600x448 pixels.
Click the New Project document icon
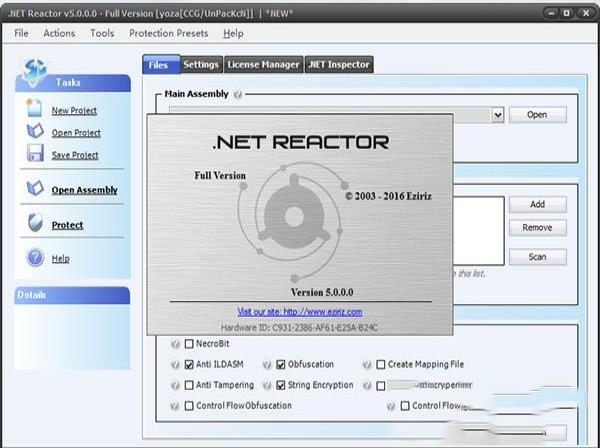[x=34, y=108]
